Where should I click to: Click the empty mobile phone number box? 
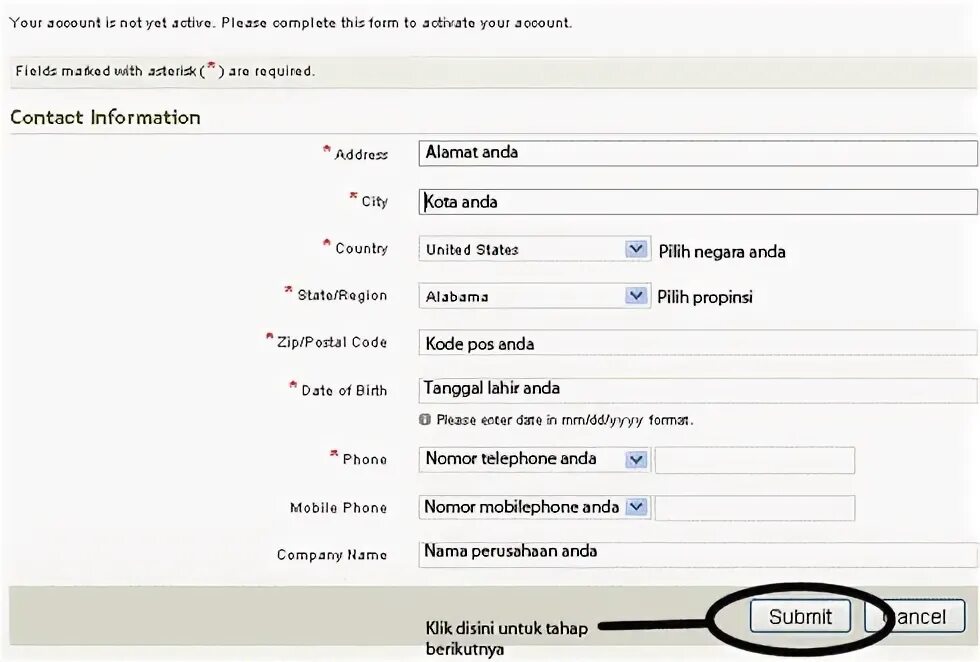pos(755,507)
